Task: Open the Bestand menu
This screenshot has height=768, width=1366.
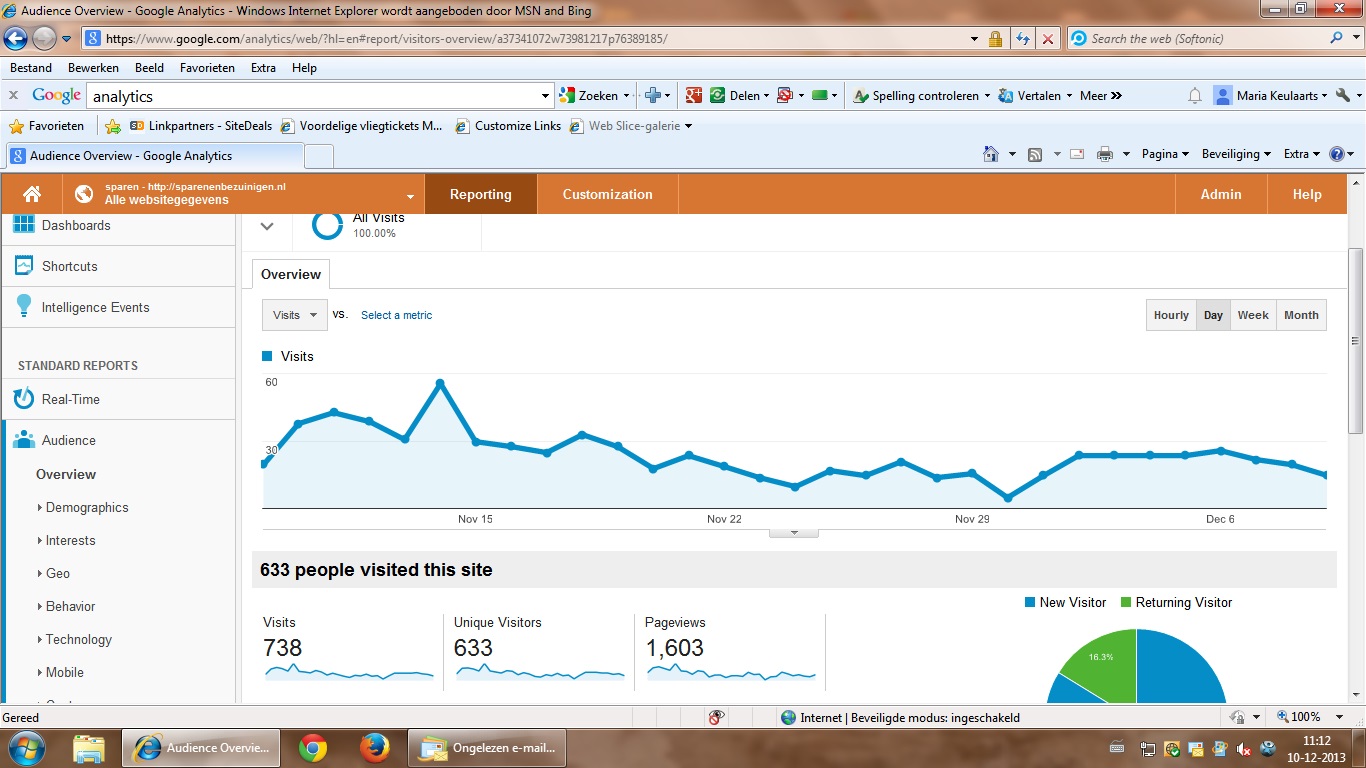Action: 31,68
